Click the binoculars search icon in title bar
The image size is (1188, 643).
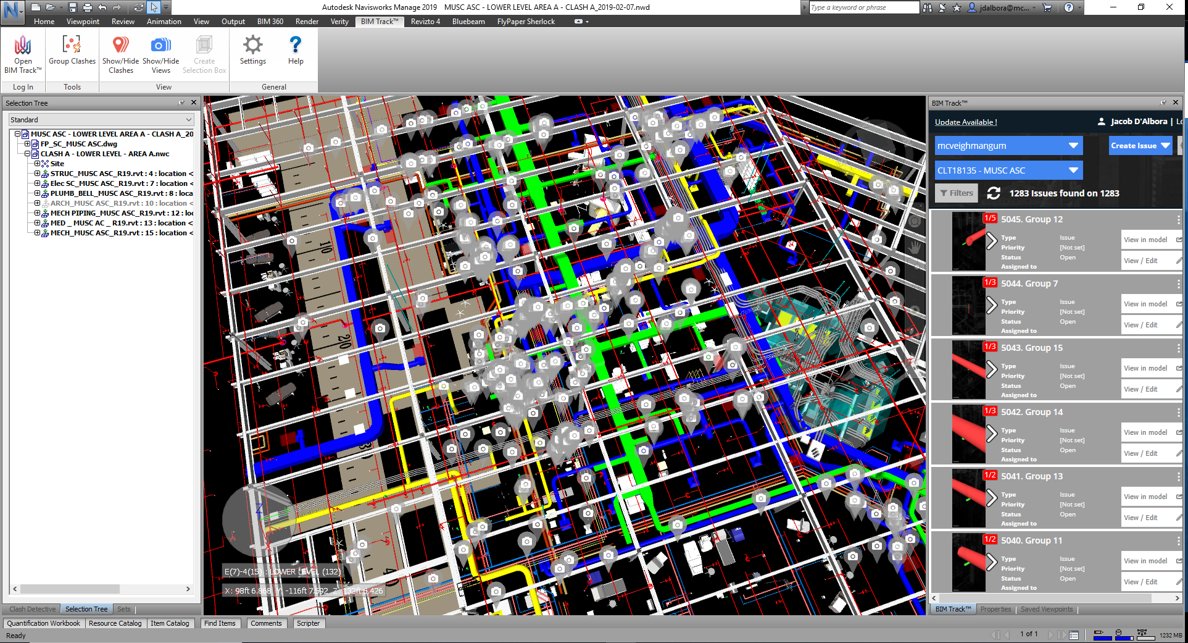click(x=927, y=7)
